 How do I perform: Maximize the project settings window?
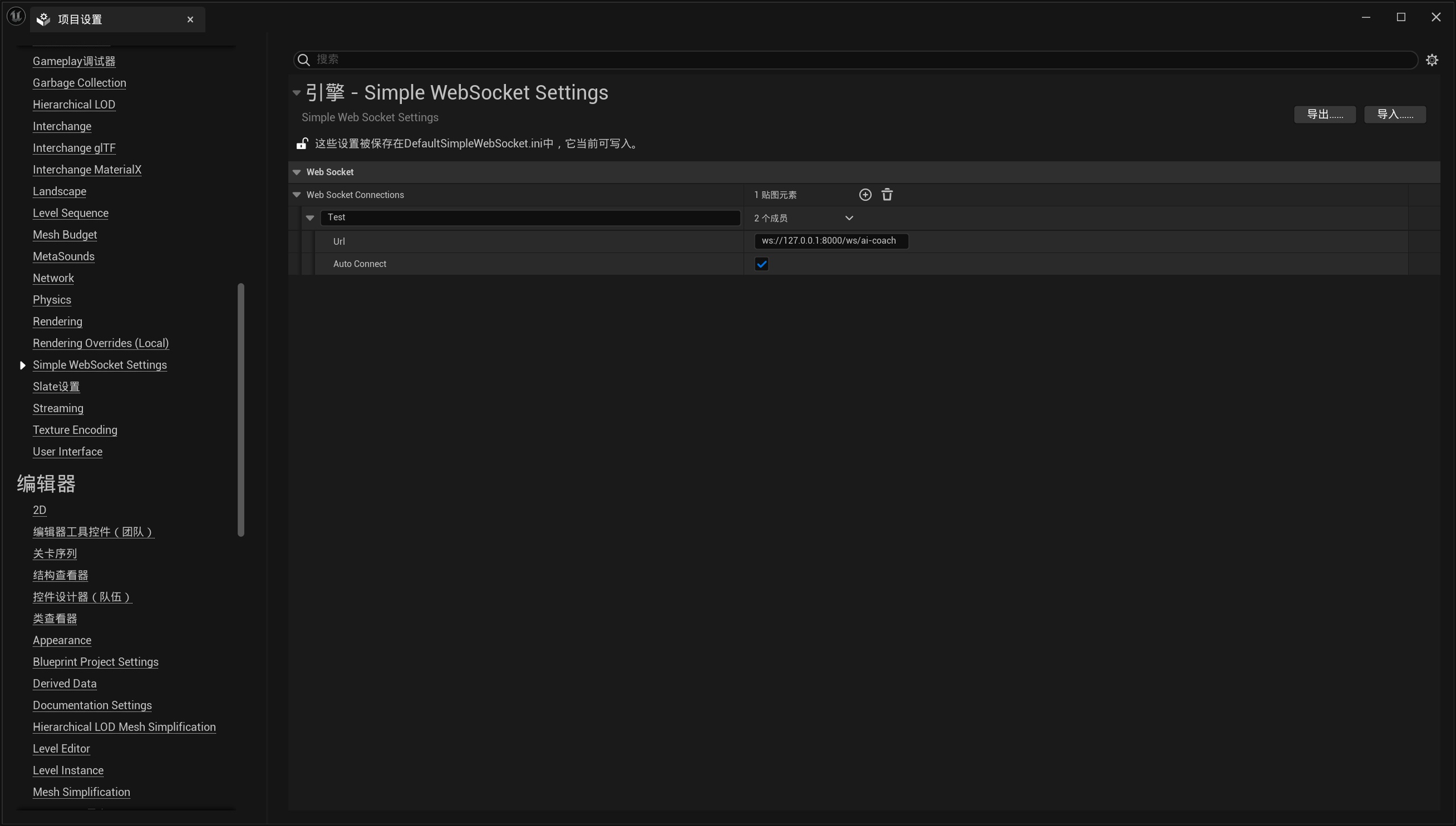[1401, 17]
